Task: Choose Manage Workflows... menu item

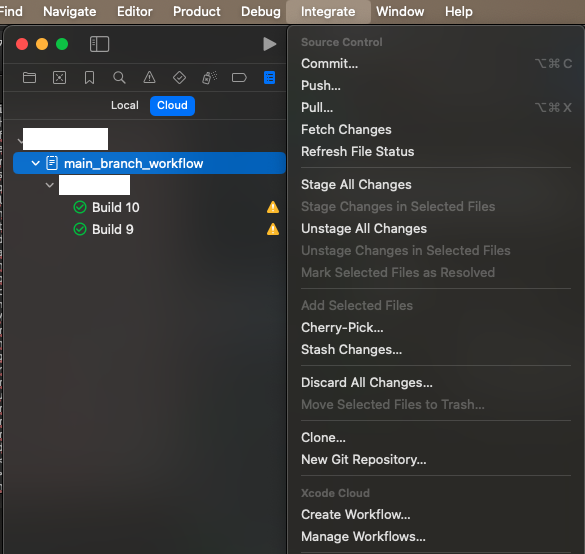Action: coord(436,536)
